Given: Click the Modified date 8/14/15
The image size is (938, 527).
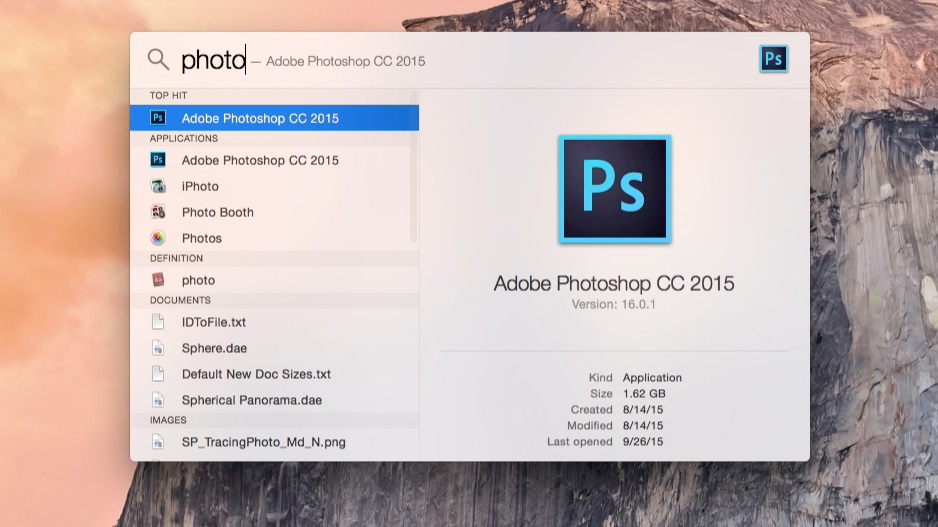Looking at the screenshot, I should (x=643, y=425).
